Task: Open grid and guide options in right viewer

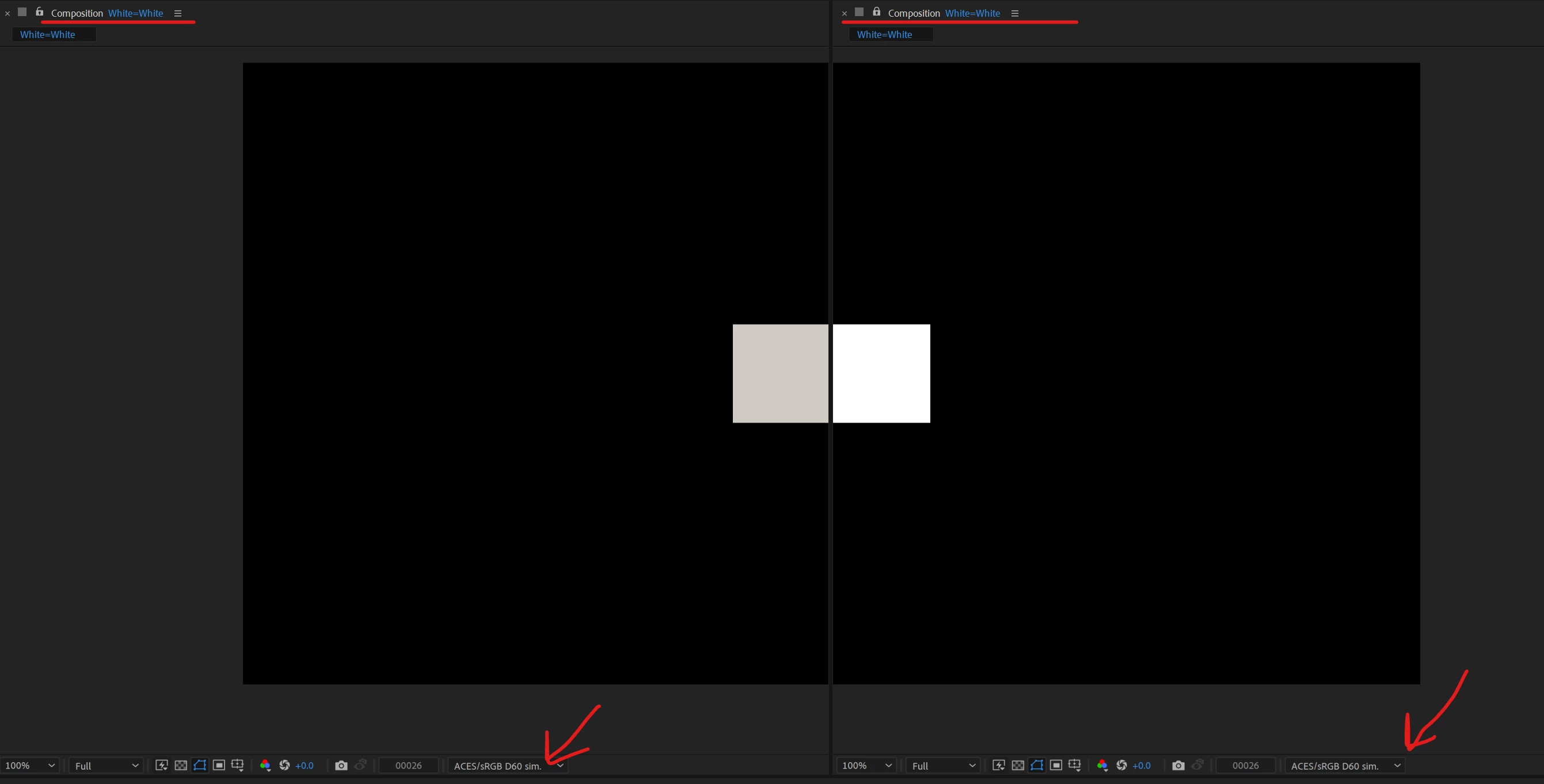Action: point(1075,766)
